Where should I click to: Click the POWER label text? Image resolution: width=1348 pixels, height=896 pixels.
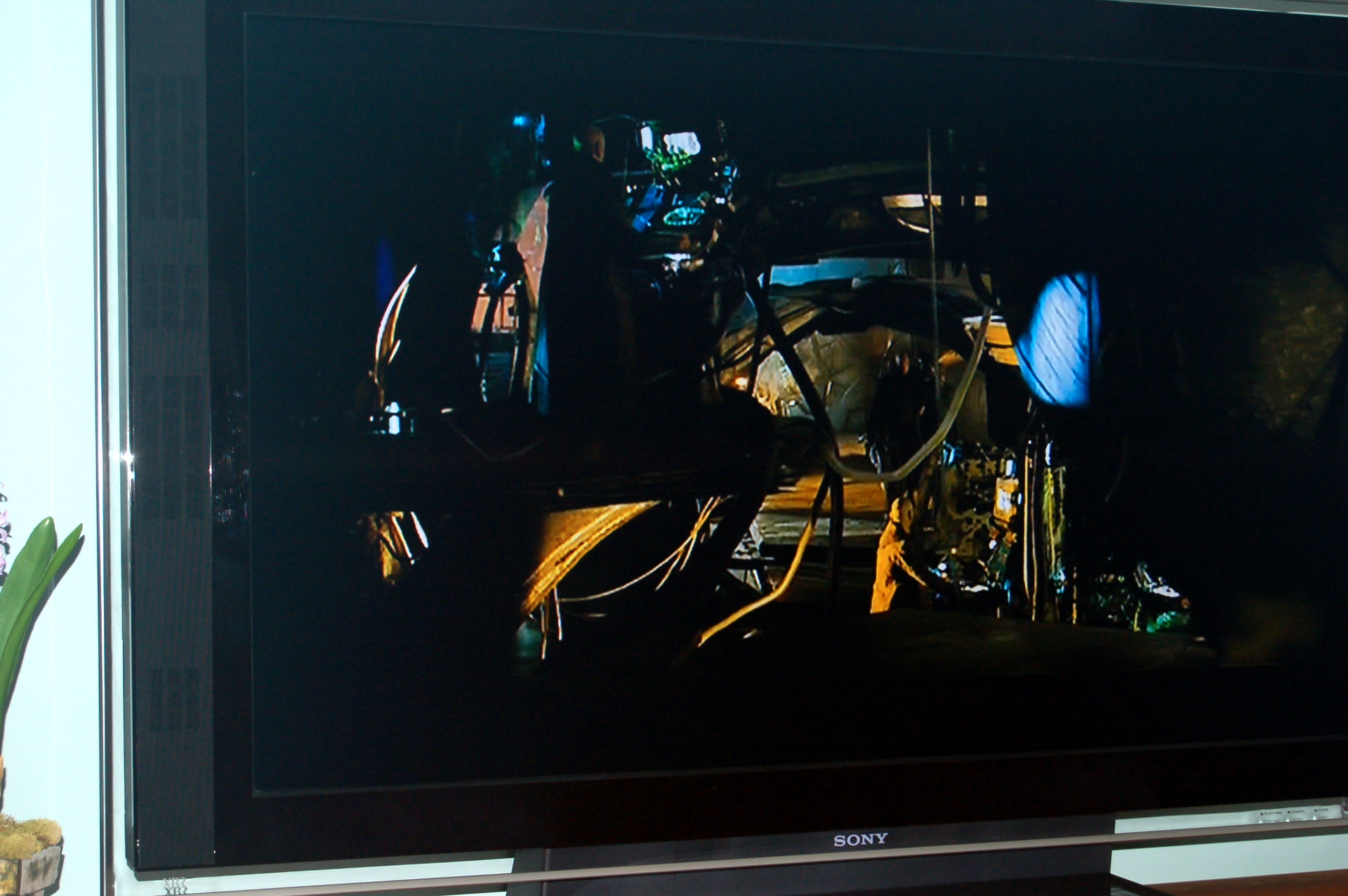(x=1323, y=810)
